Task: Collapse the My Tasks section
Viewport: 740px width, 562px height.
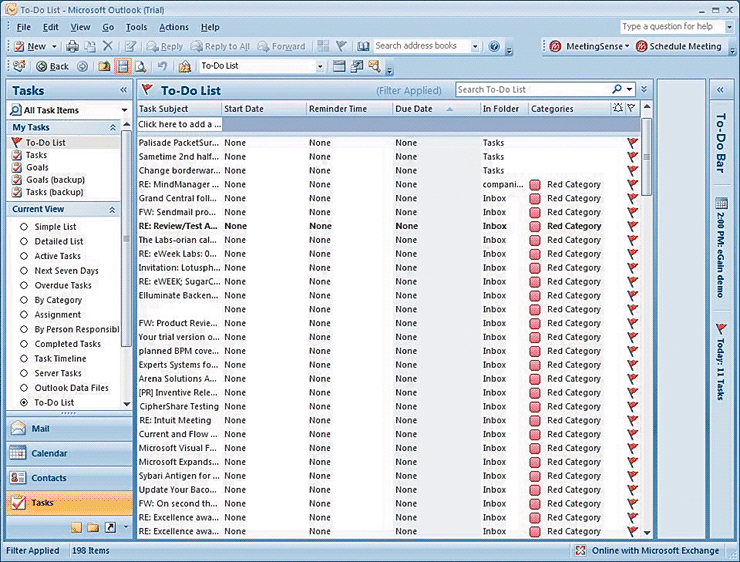Action: point(112,127)
